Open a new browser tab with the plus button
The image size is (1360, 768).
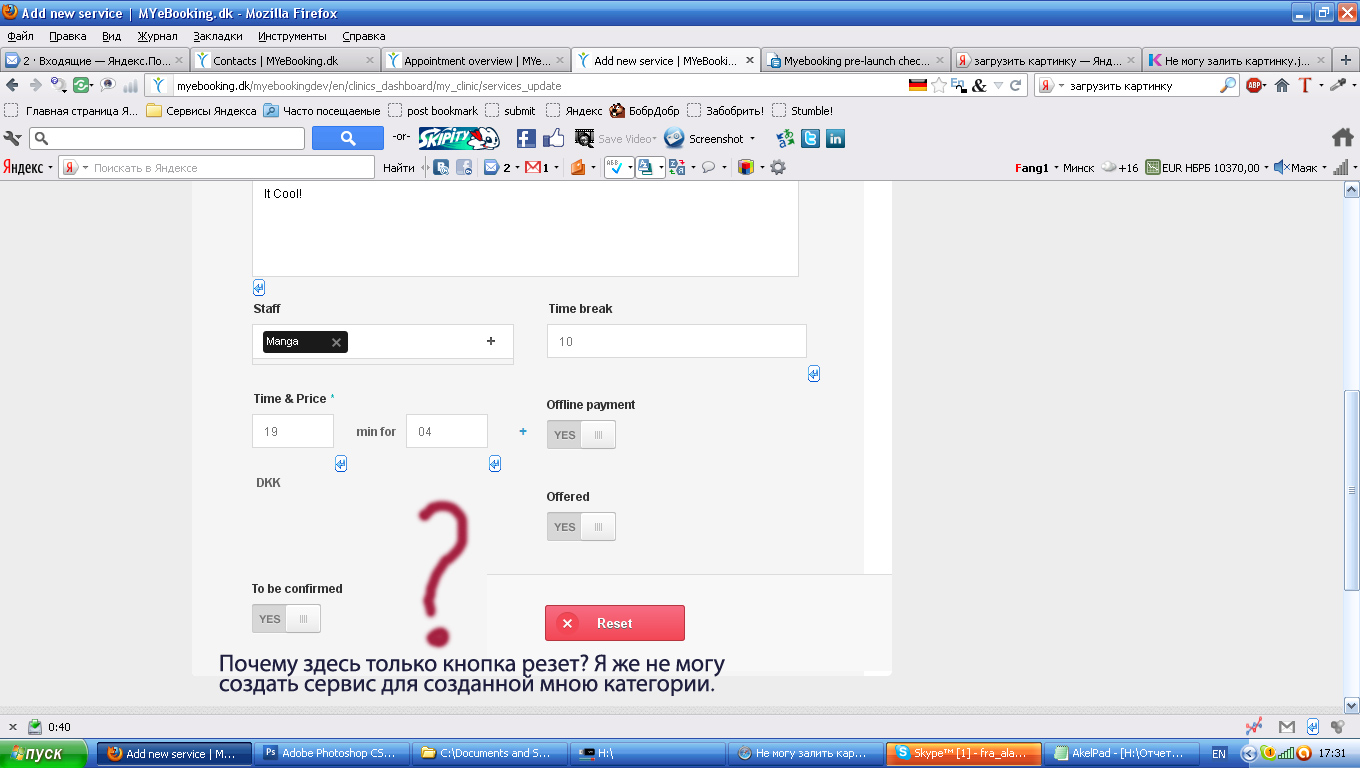(1348, 60)
